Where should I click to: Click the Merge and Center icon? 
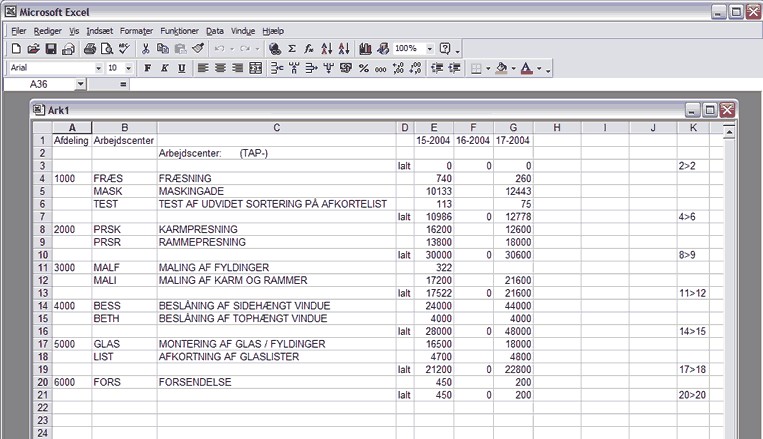click(255, 68)
